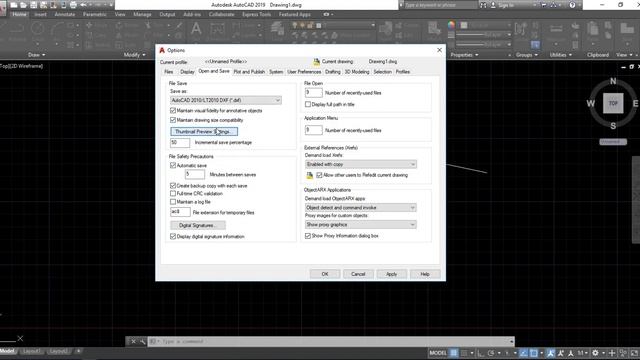
Task: Click the object color swatch dropdown in Properties
Action: (486, 25)
